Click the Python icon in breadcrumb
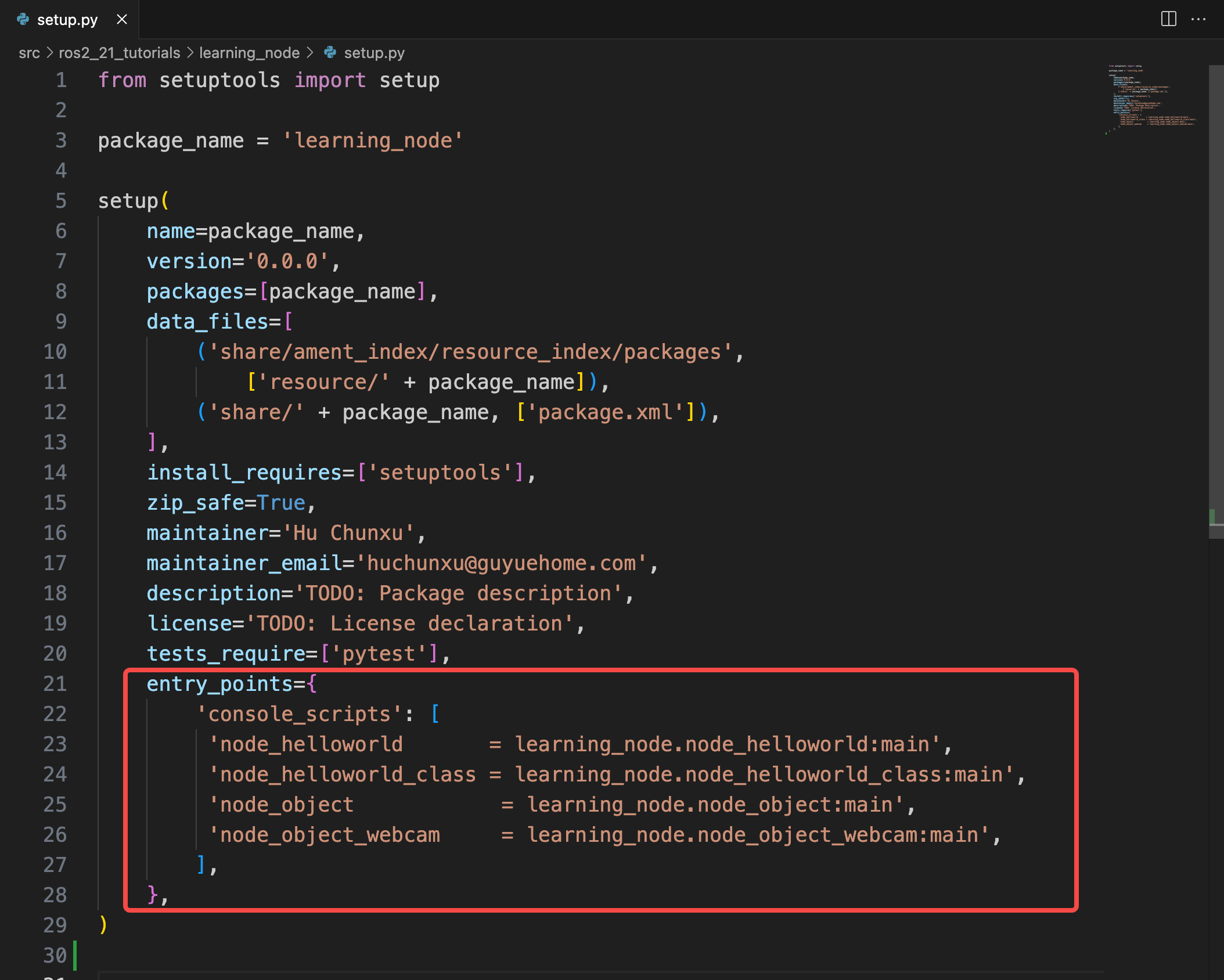1224x980 pixels. pyautogui.click(x=330, y=53)
